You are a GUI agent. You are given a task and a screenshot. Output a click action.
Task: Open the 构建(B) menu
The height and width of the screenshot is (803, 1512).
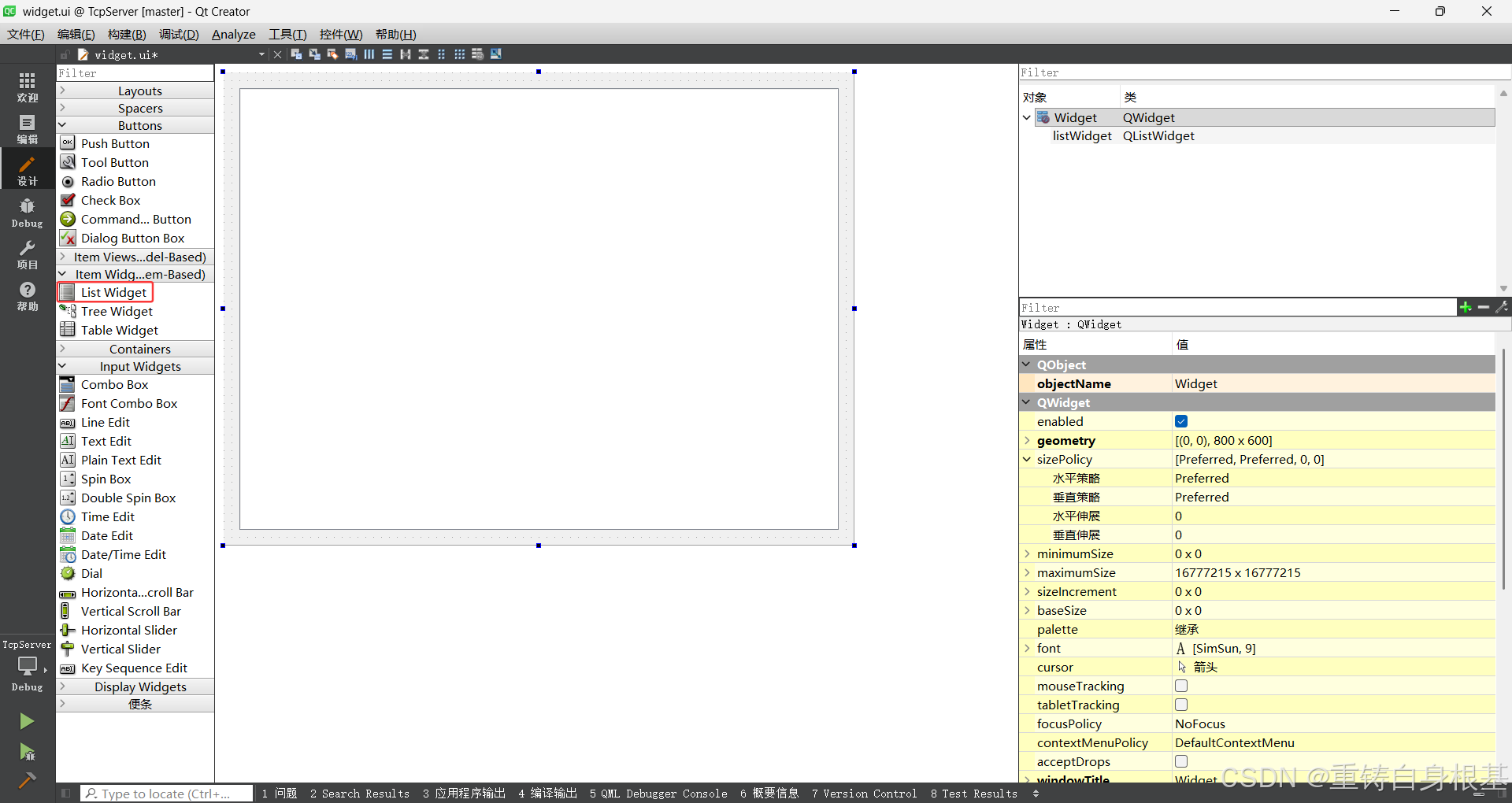127,34
